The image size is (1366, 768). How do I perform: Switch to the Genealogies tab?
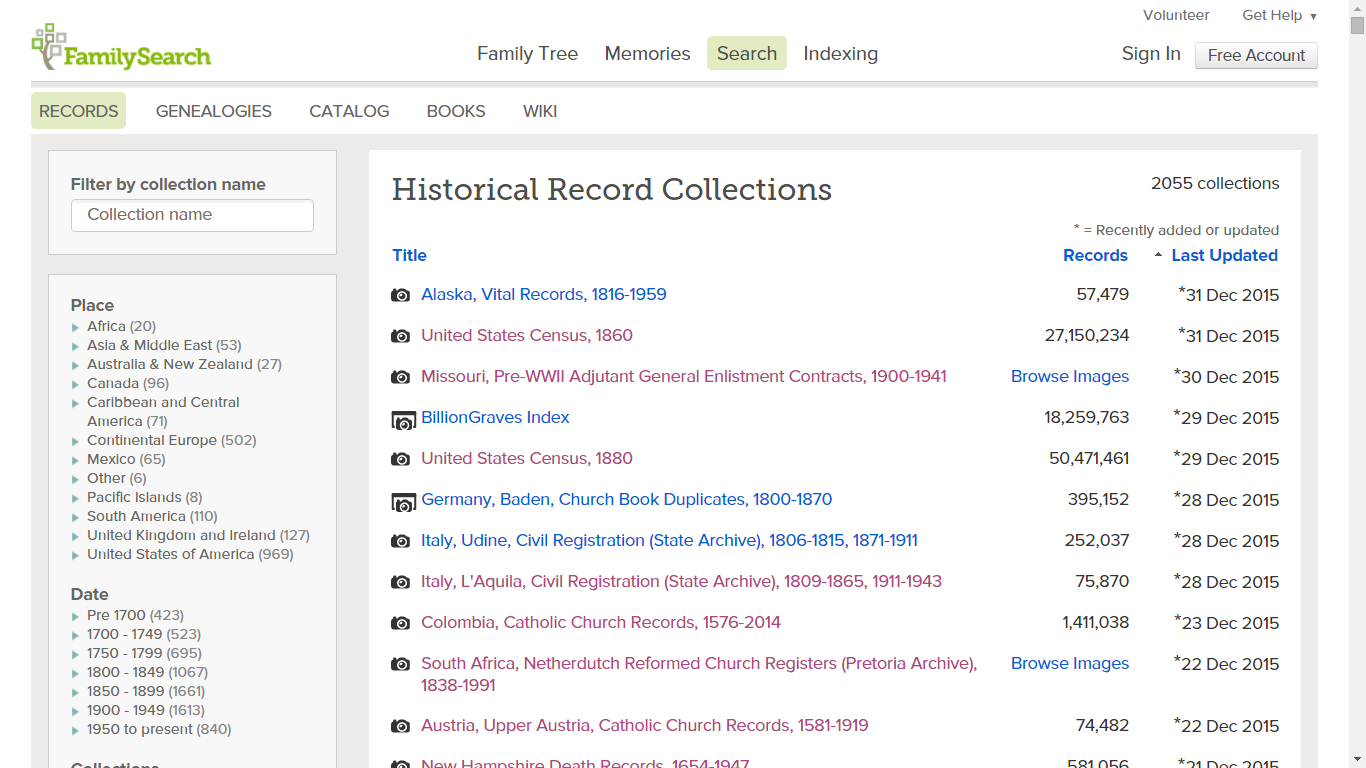click(x=213, y=111)
